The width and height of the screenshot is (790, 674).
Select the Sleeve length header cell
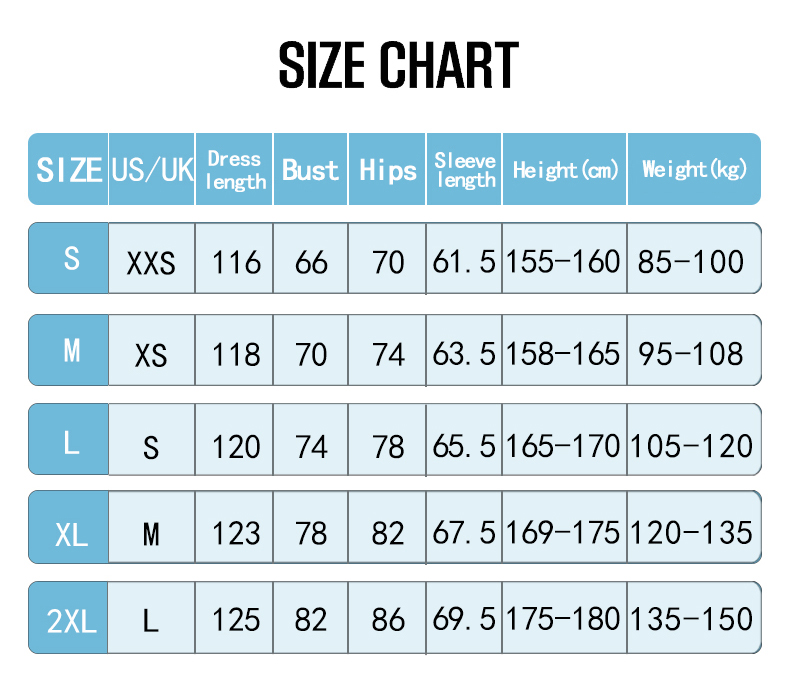tap(465, 170)
